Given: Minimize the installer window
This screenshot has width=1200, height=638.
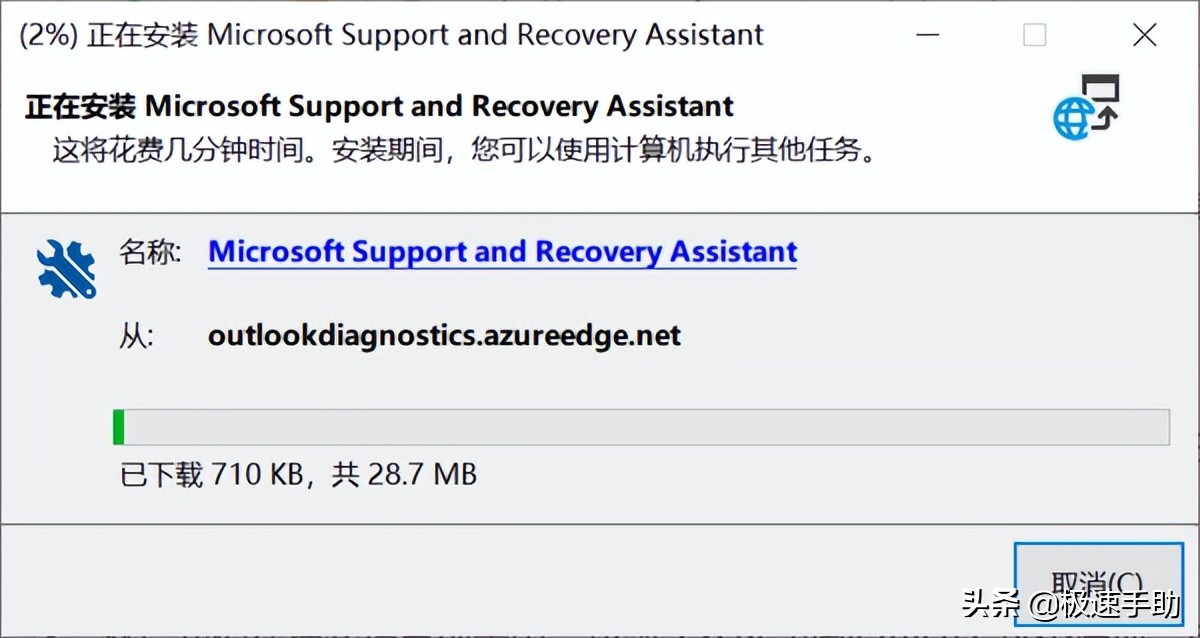Looking at the screenshot, I should tap(927, 36).
